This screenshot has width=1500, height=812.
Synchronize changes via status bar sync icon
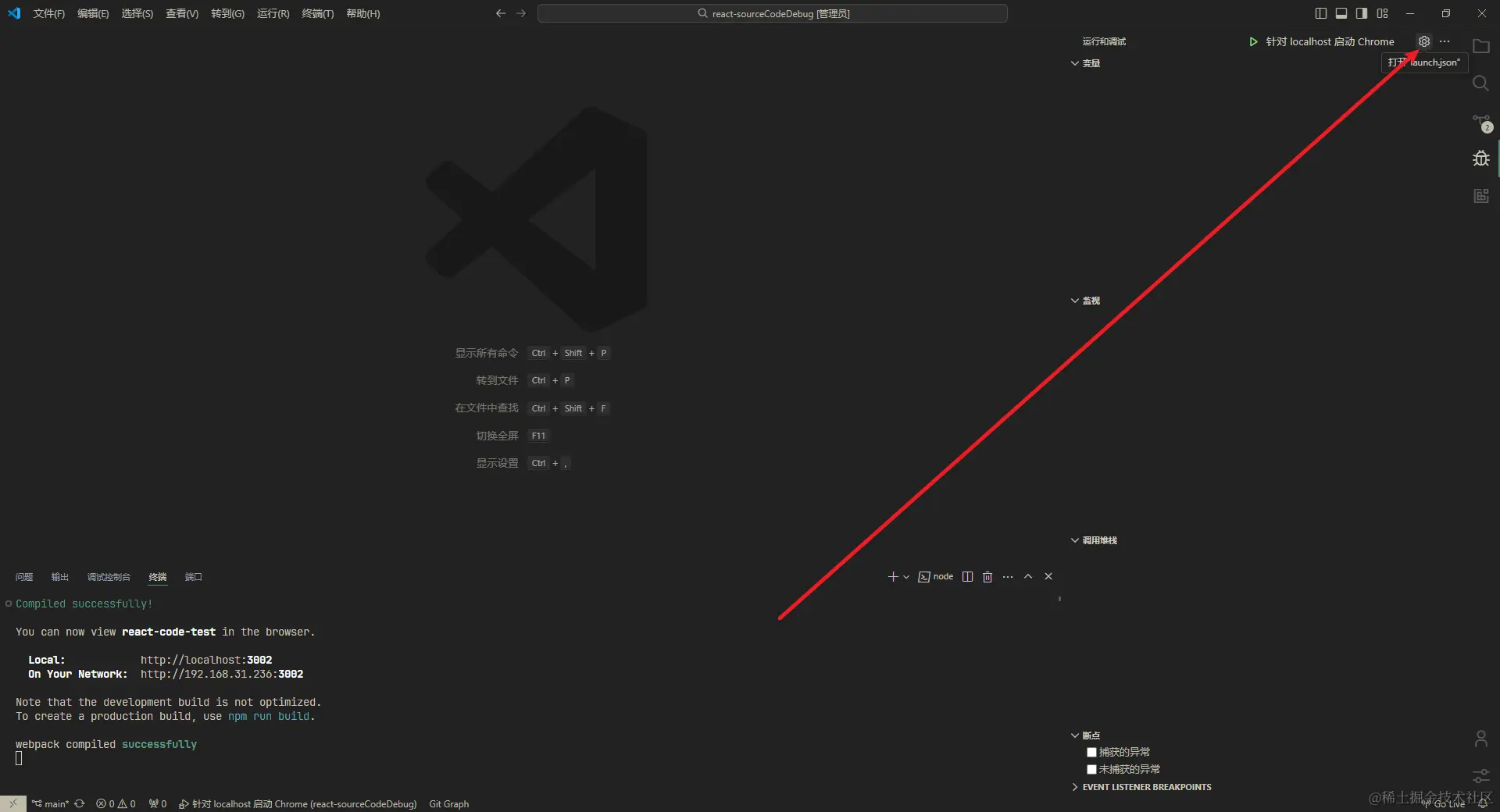pos(79,803)
